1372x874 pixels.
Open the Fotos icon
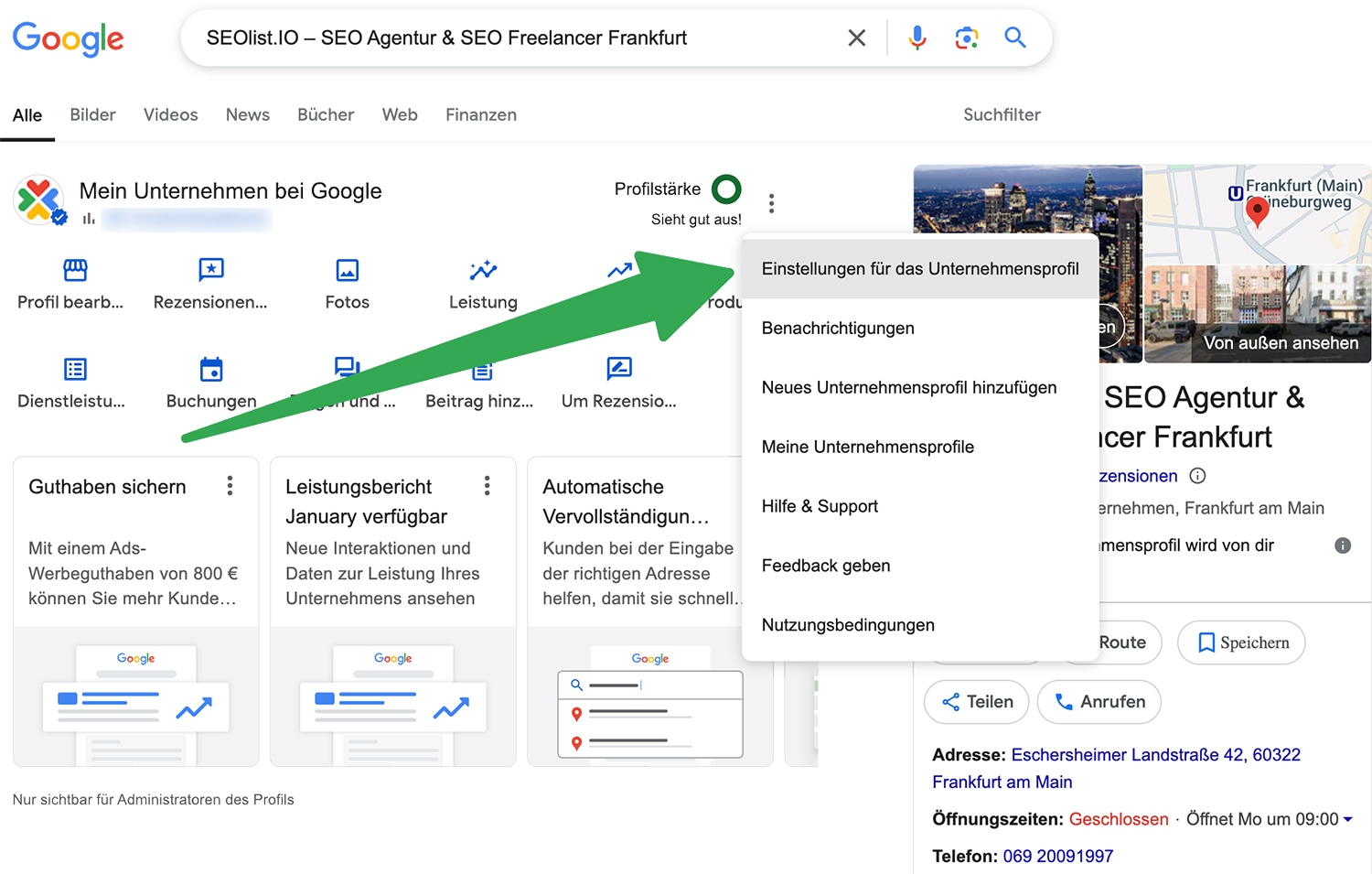point(348,270)
